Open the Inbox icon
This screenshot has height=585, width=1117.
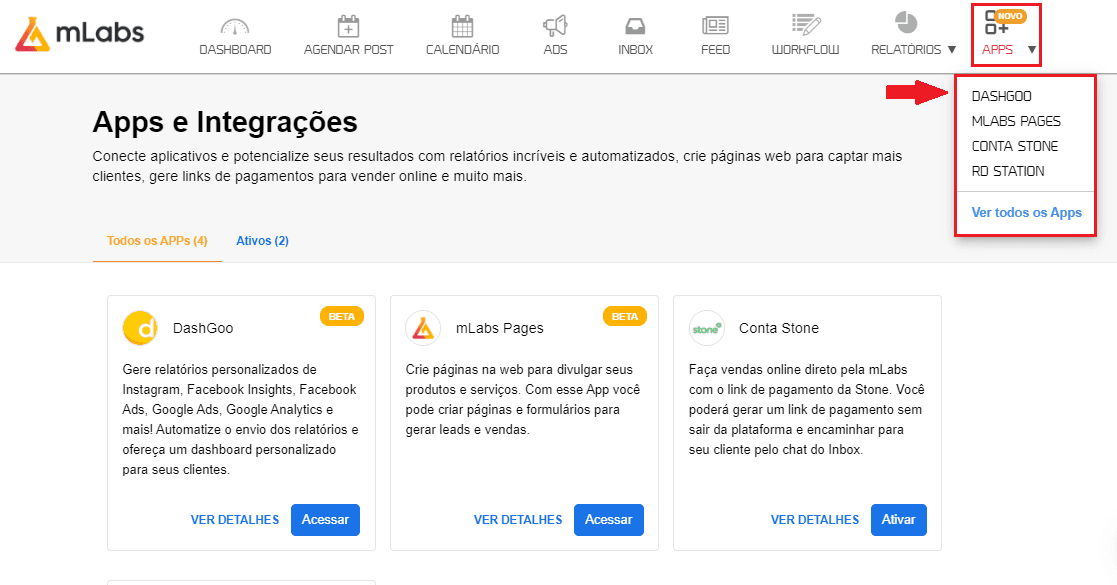[x=634, y=24]
